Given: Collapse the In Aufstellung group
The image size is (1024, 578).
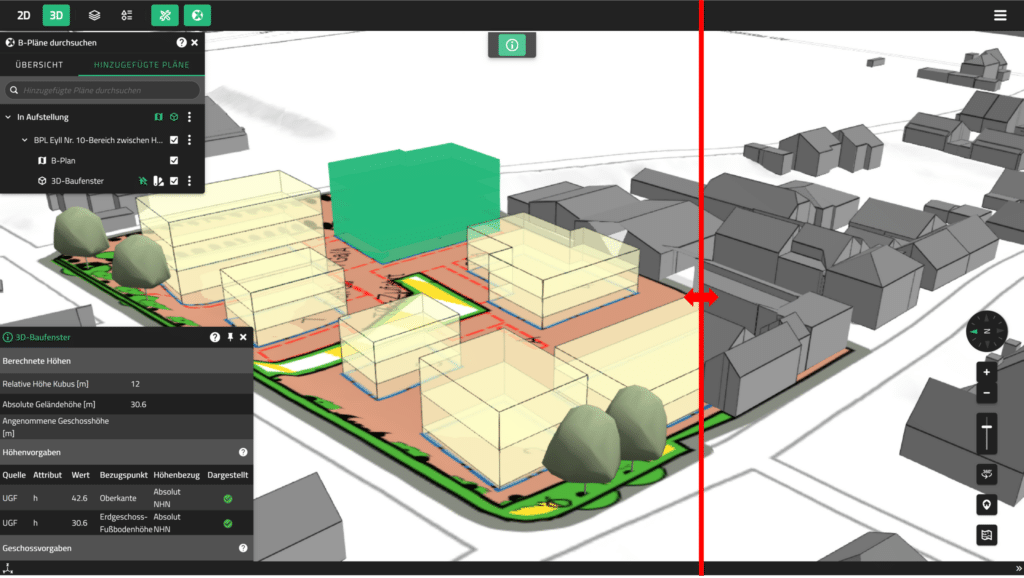Looking at the screenshot, I should pos(8,117).
